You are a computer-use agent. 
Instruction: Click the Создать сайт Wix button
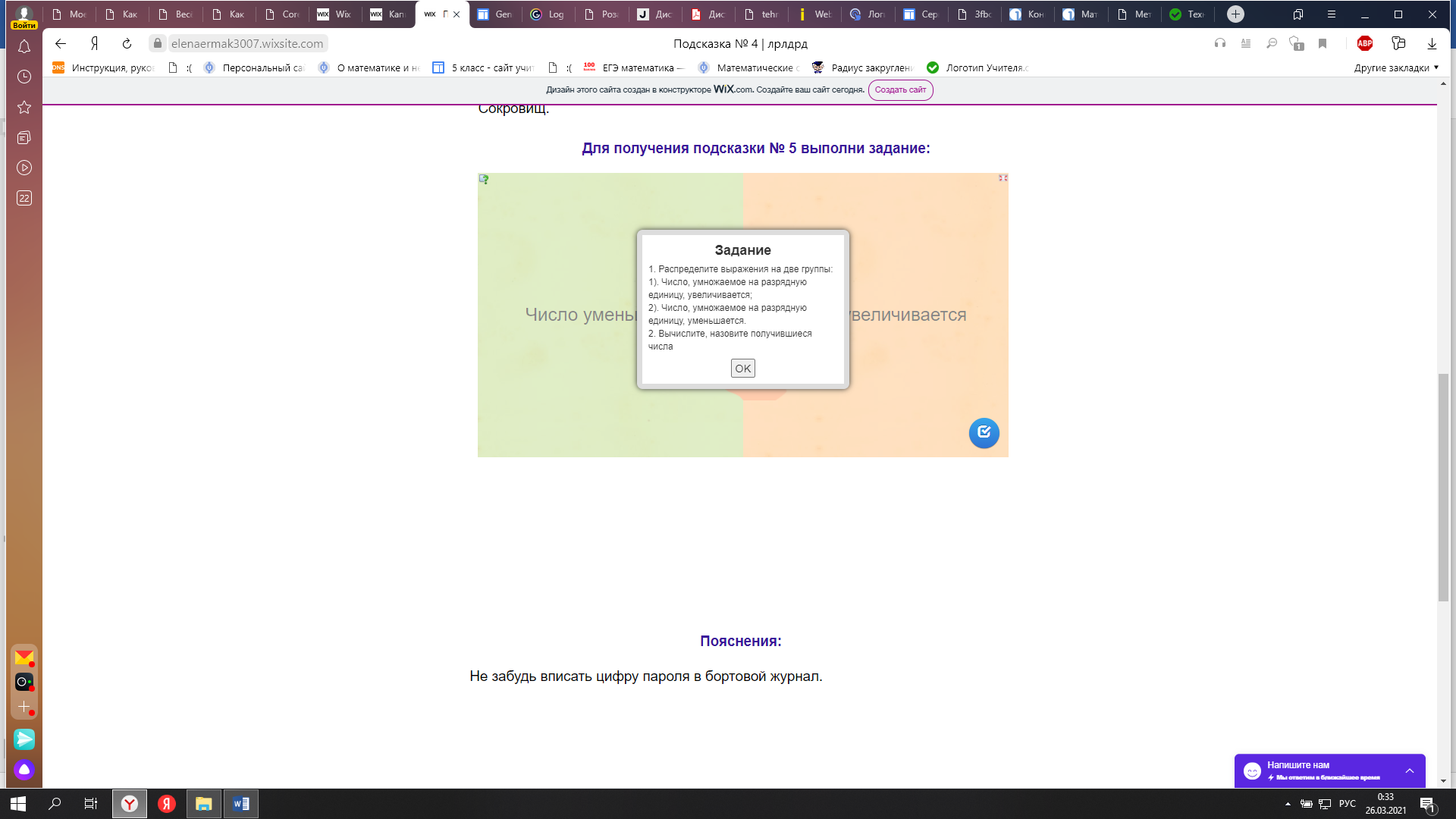click(900, 89)
